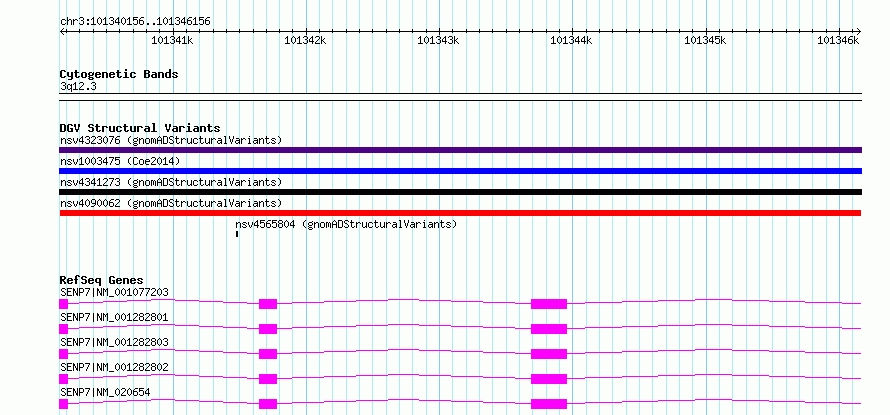Click the right arrowhead of the ruler
890x415 pixels.
click(x=858, y=31)
